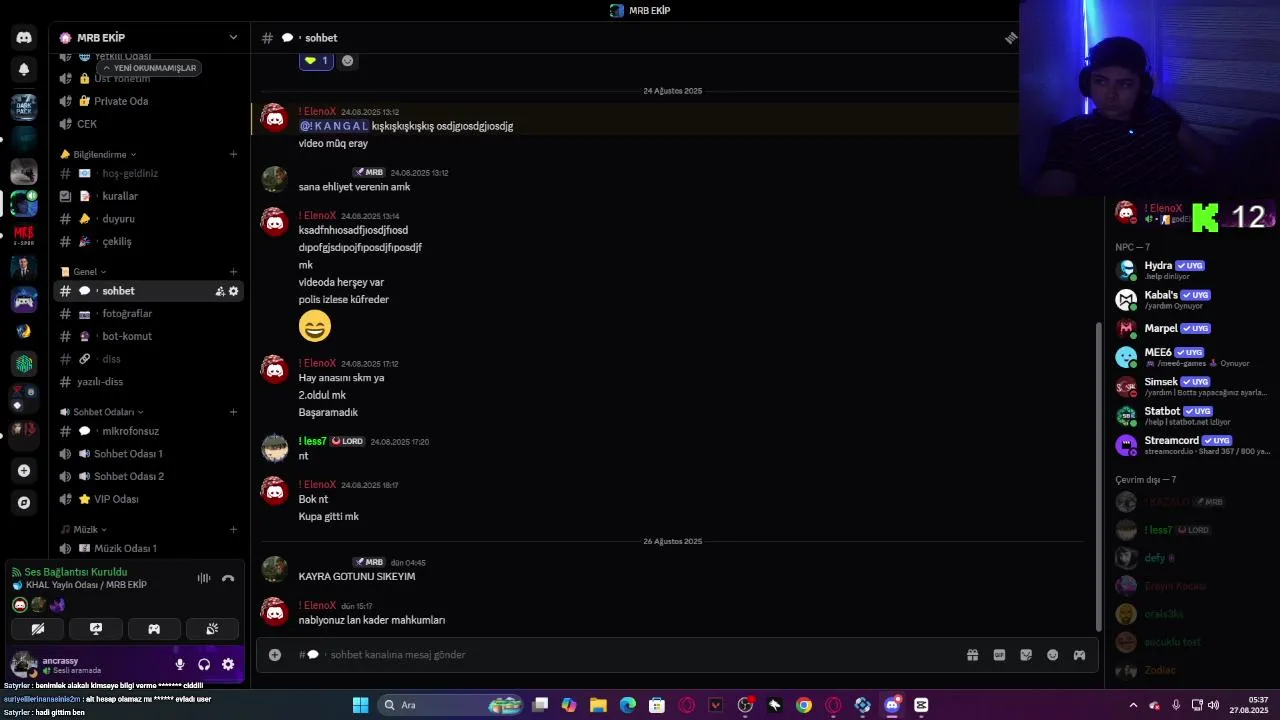Open sohbet channel settings gear

click(234, 291)
